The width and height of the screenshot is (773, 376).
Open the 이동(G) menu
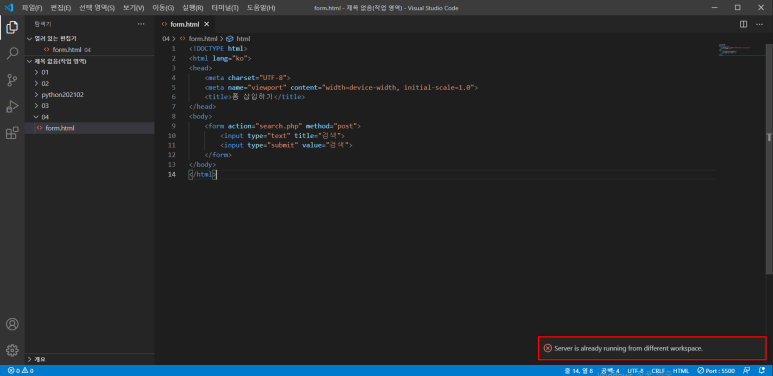pyautogui.click(x=163, y=8)
